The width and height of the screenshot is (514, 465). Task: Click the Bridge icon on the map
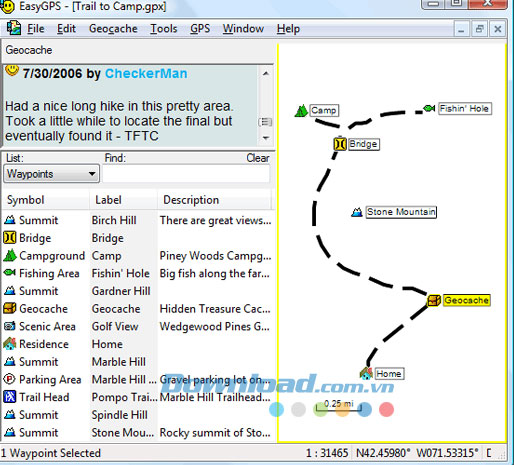340,144
